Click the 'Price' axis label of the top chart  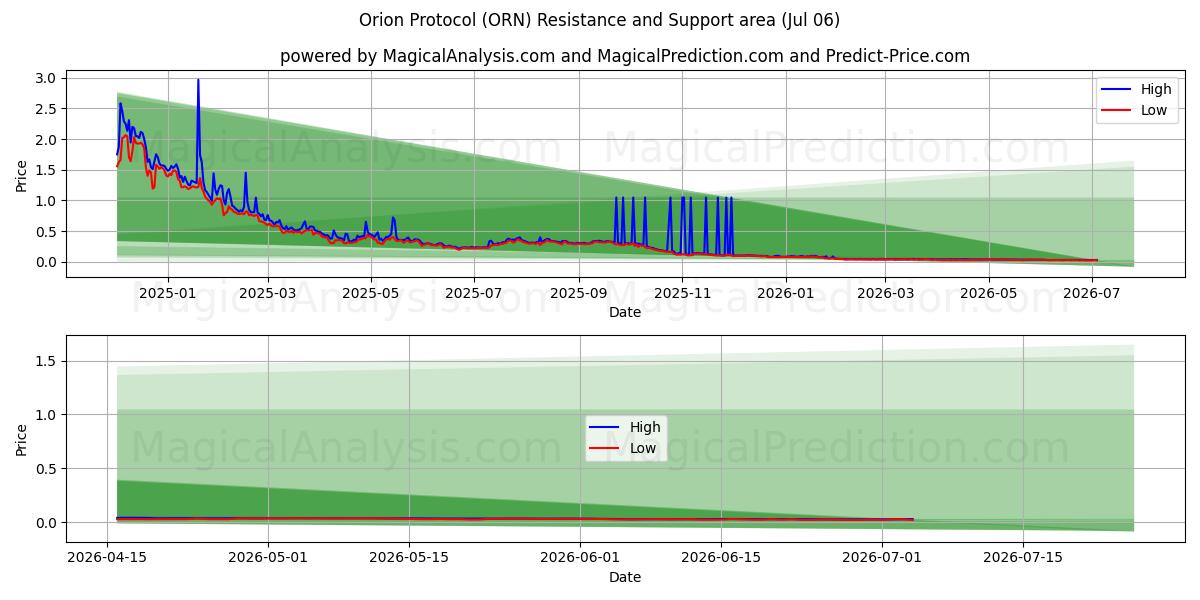tap(21, 176)
